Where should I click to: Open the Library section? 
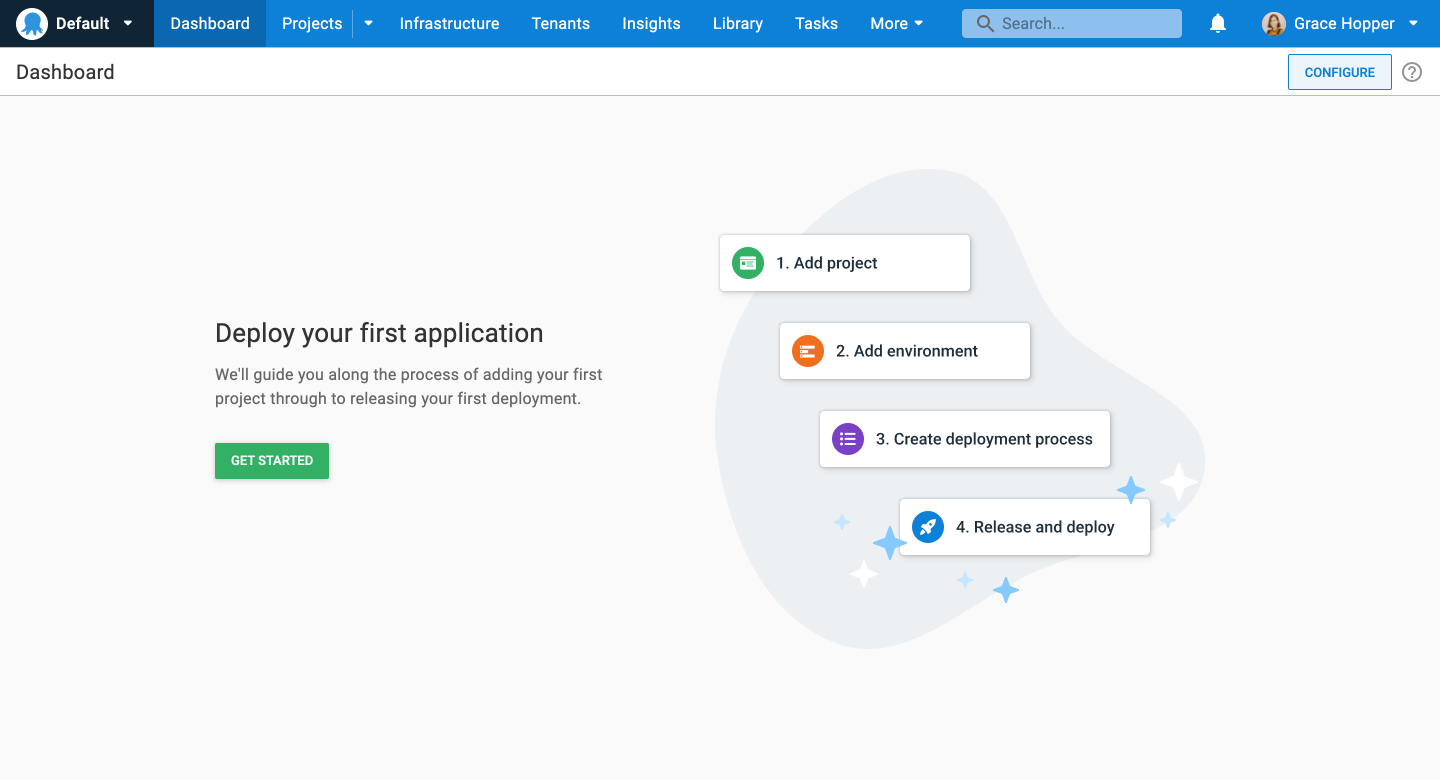(x=738, y=23)
